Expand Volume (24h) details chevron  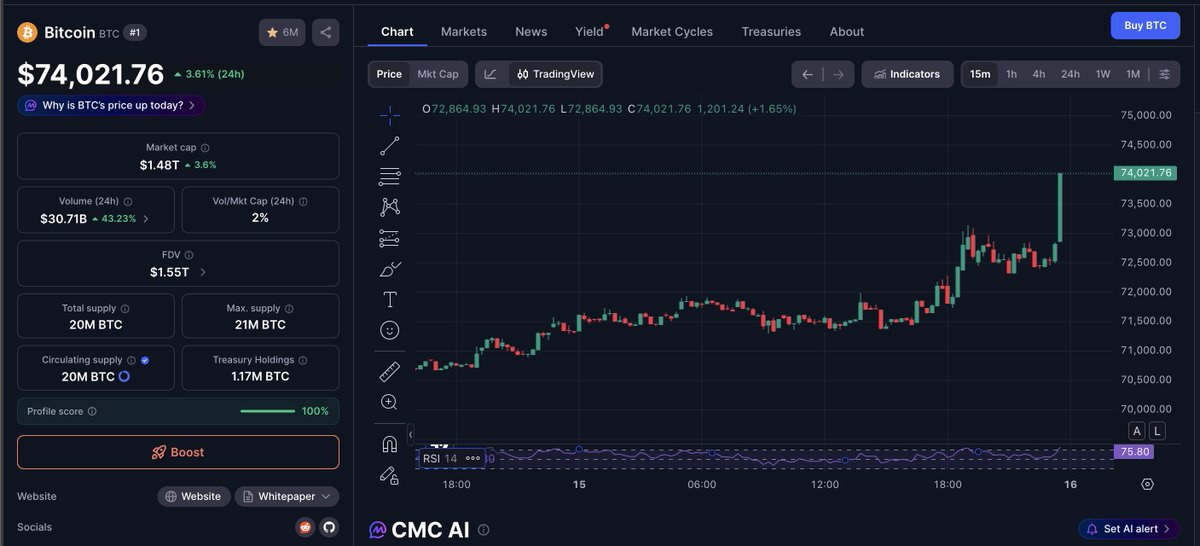click(146, 218)
